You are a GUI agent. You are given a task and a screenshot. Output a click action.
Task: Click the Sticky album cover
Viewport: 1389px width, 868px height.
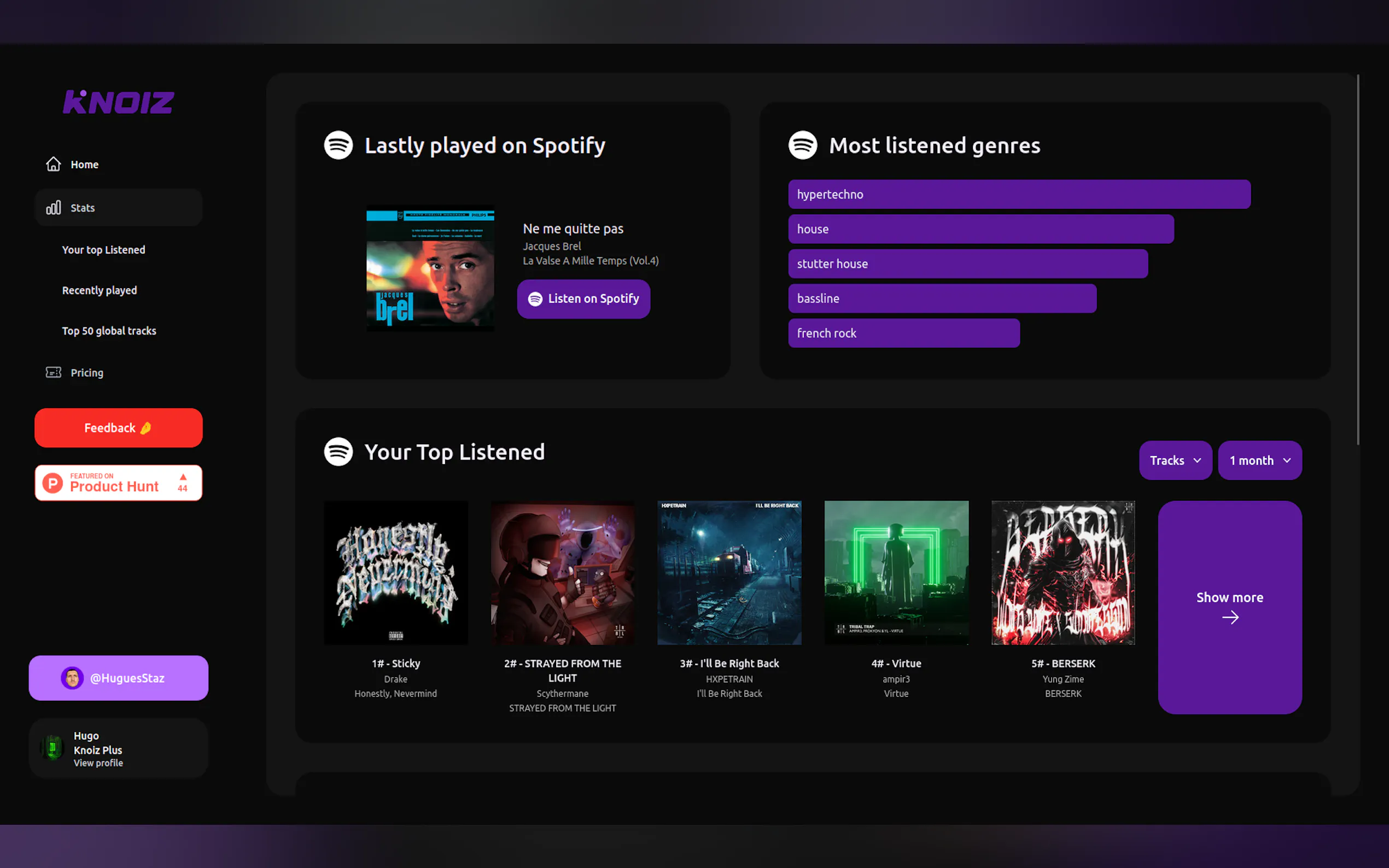pyautogui.click(x=395, y=572)
